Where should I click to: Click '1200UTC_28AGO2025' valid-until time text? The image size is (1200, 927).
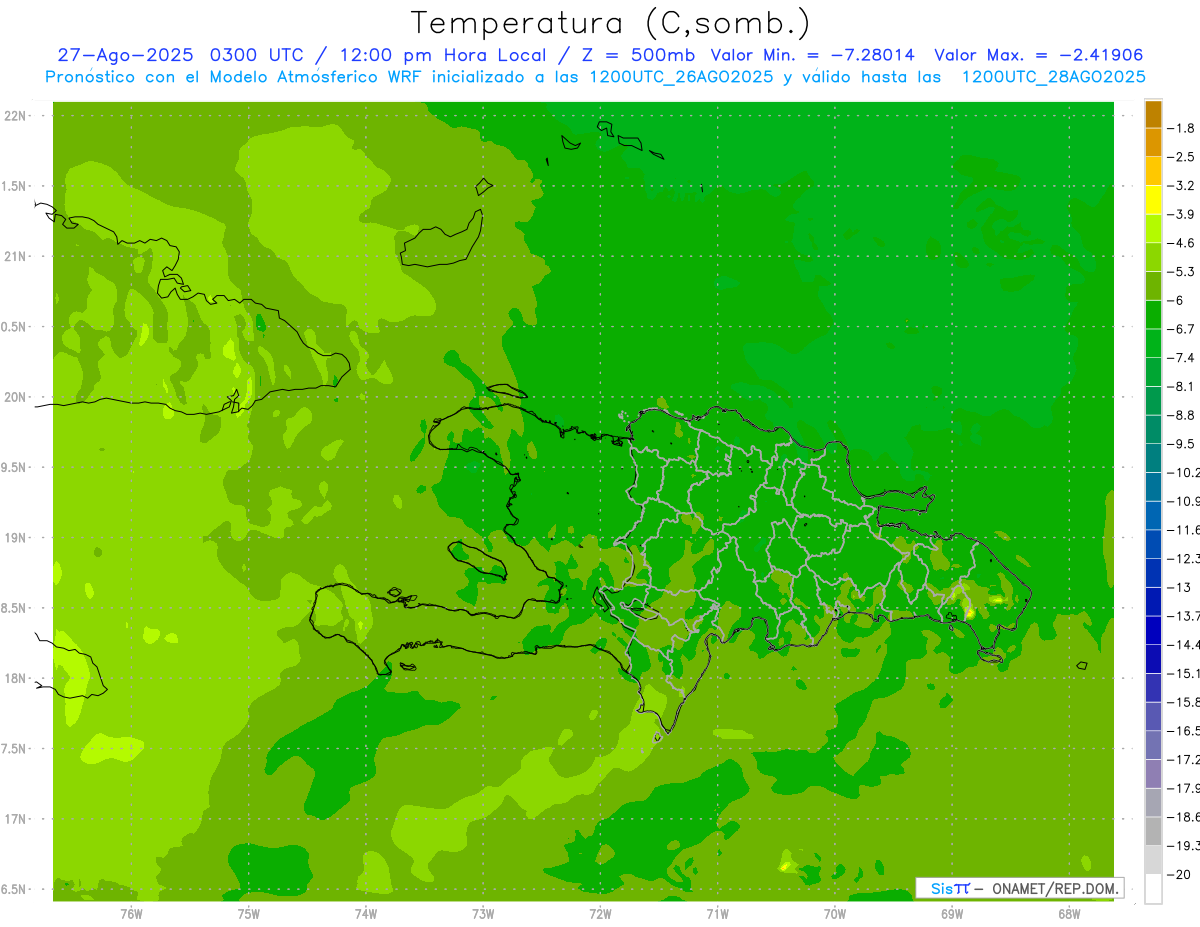click(x=1053, y=77)
